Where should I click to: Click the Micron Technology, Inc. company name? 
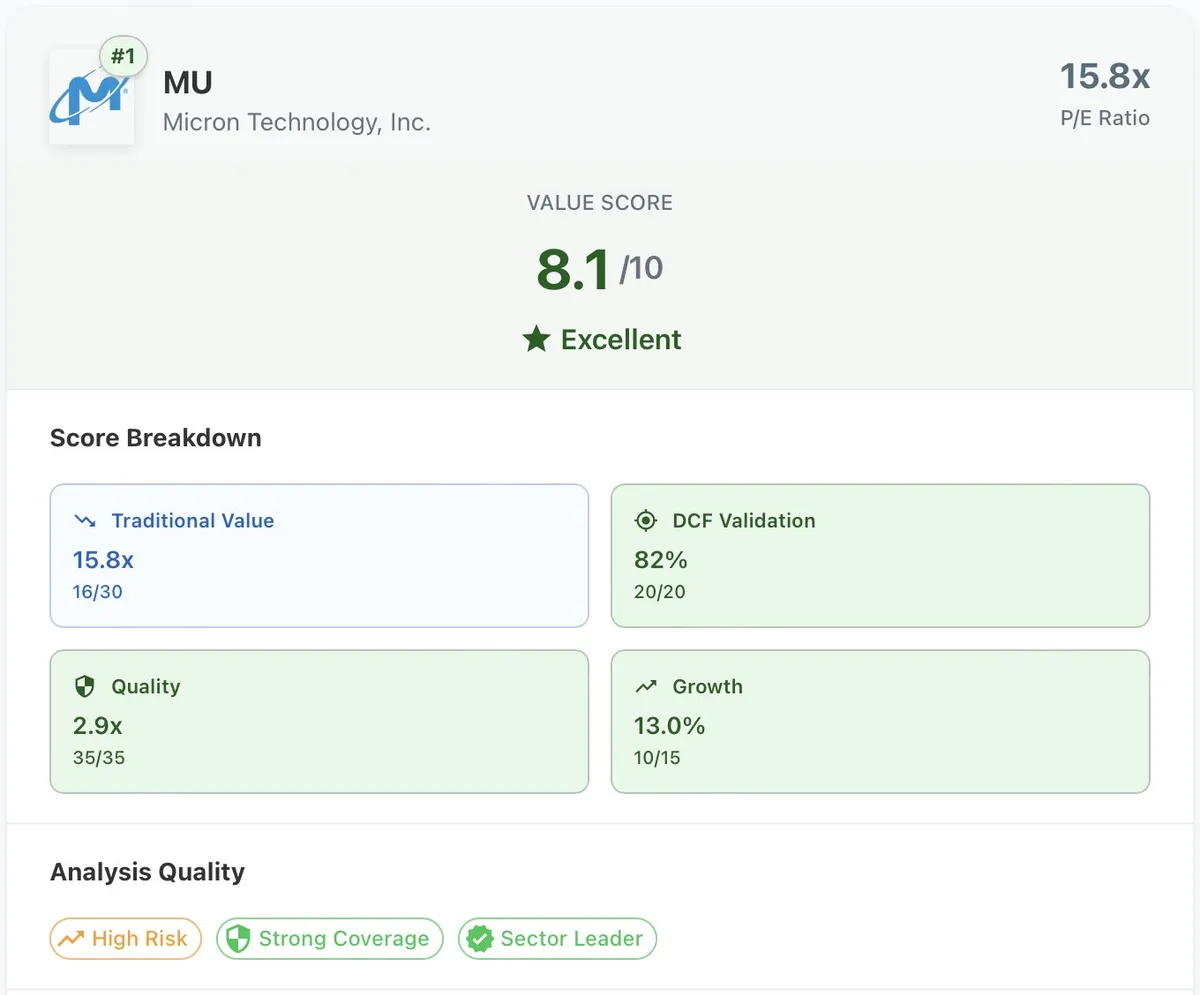click(297, 123)
